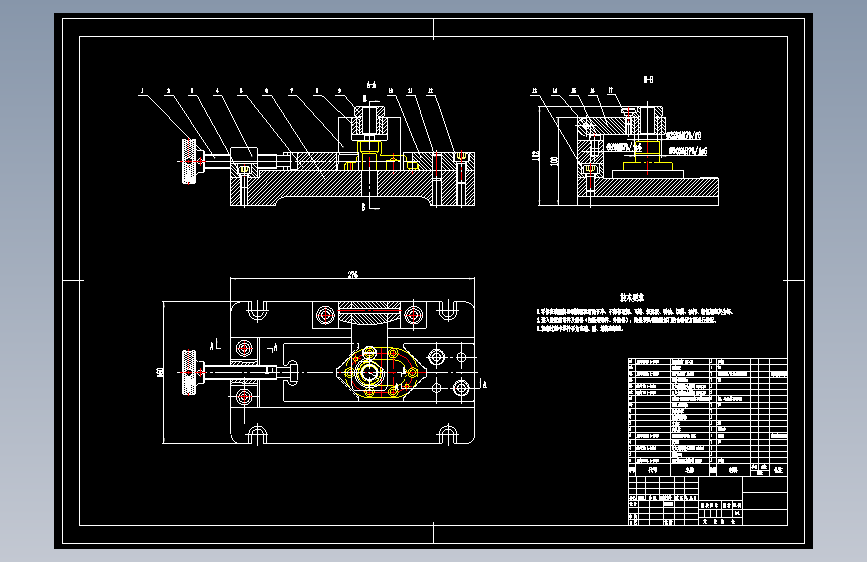
Task: Select the technical requirements heading
Action: point(632,298)
